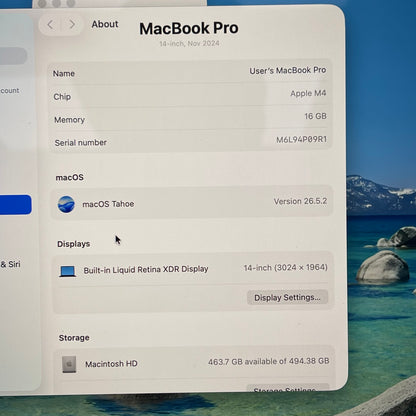Open the sidebar item ending in 'count'
This screenshot has height=416, width=416.
pyautogui.click(x=10, y=90)
